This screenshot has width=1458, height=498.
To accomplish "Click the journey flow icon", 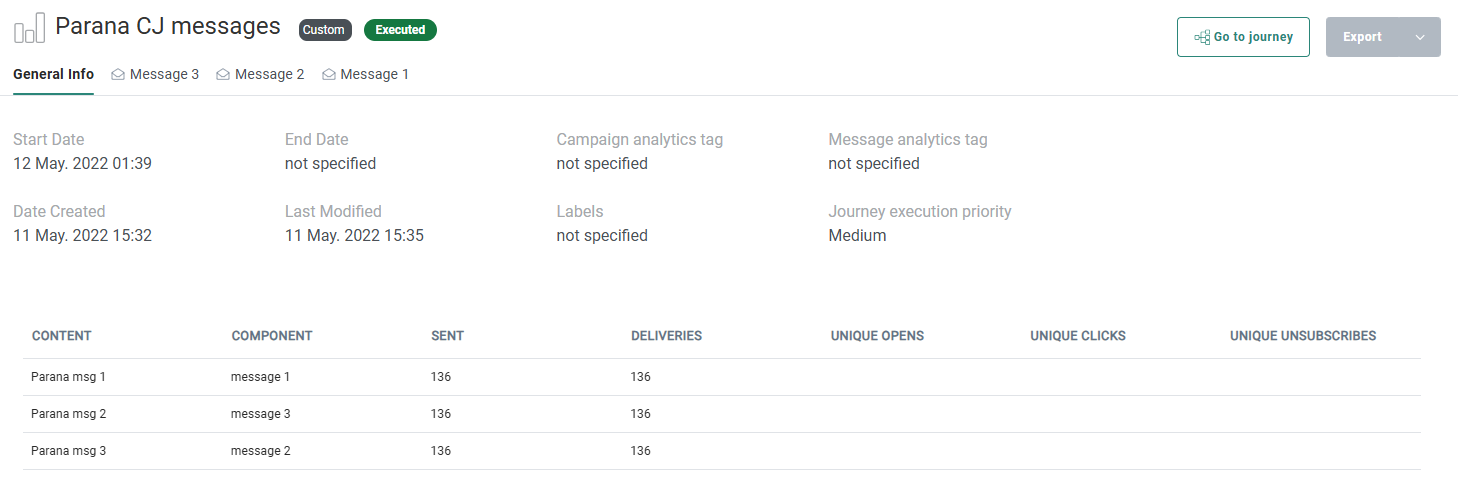I will (1202, 37).
